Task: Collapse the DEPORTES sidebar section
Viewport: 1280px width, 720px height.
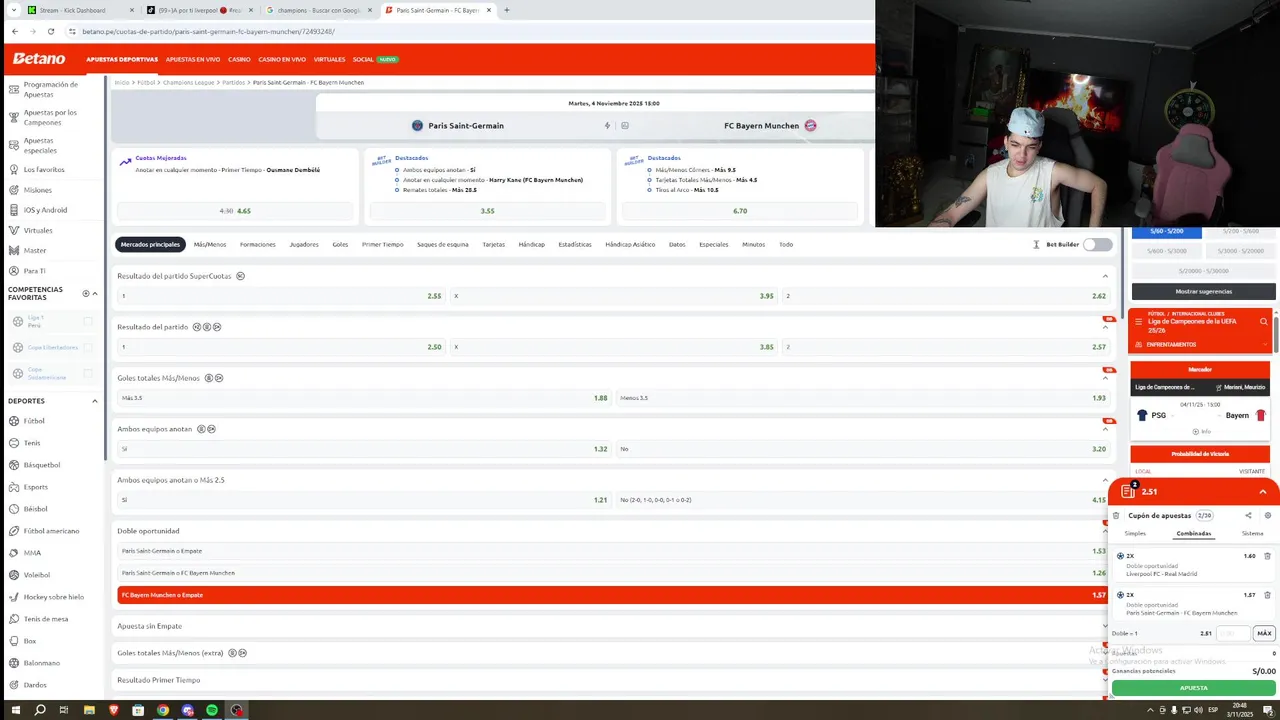Action: click(x=95, y=401)
